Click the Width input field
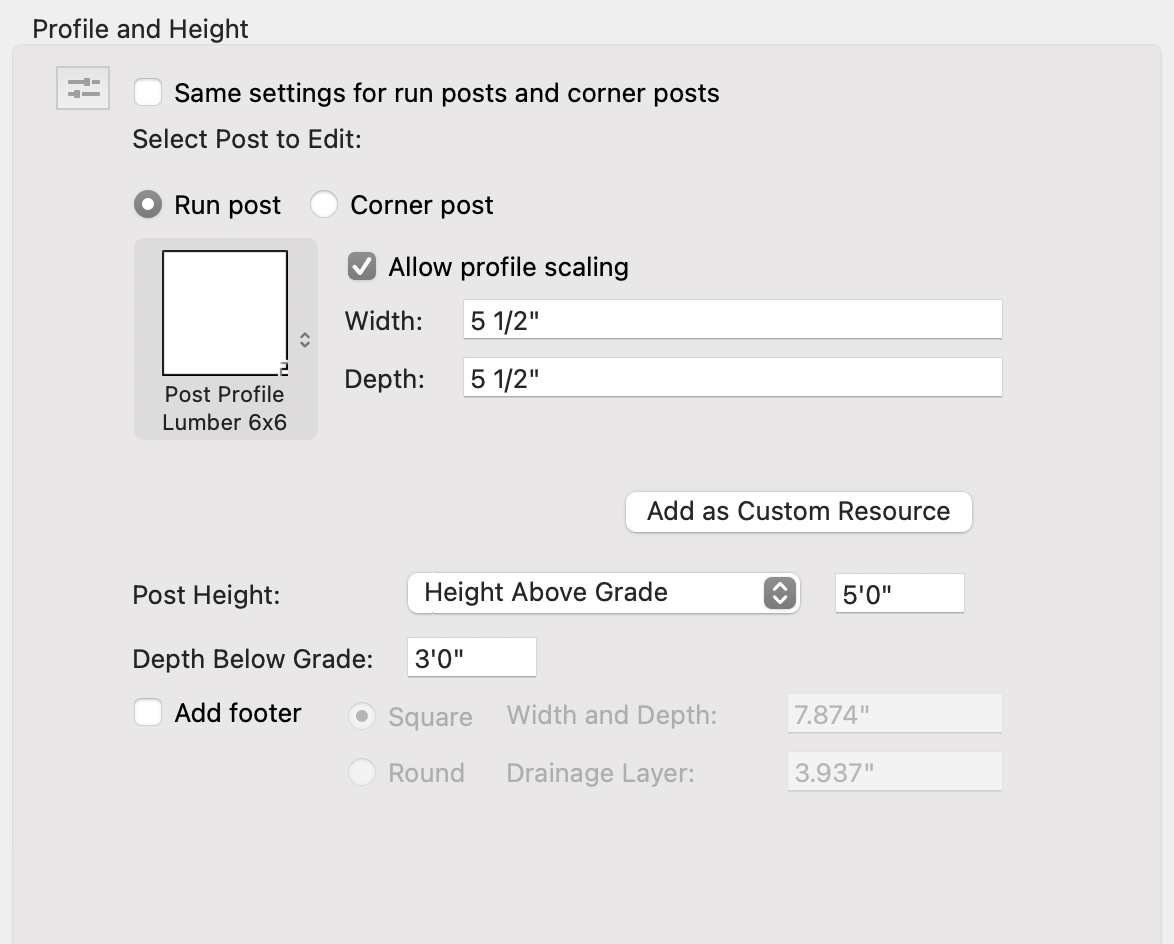This screenshot has height=944, width=1174. coord(731,320)
